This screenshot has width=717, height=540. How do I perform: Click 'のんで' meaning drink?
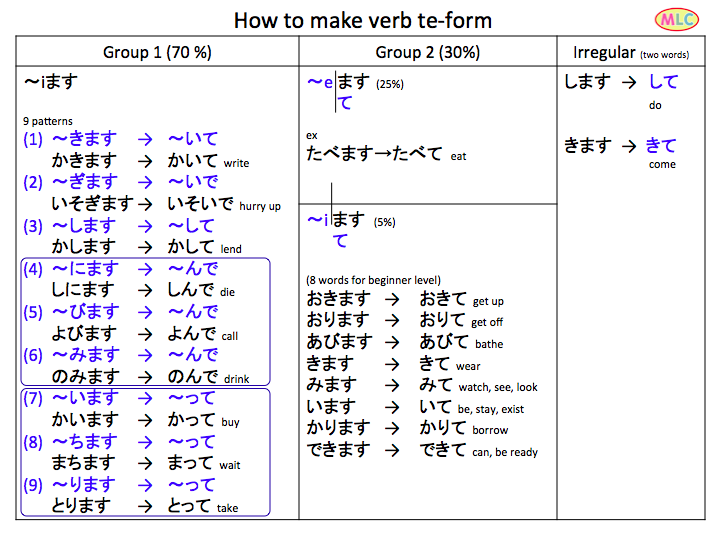coord(193,376)
